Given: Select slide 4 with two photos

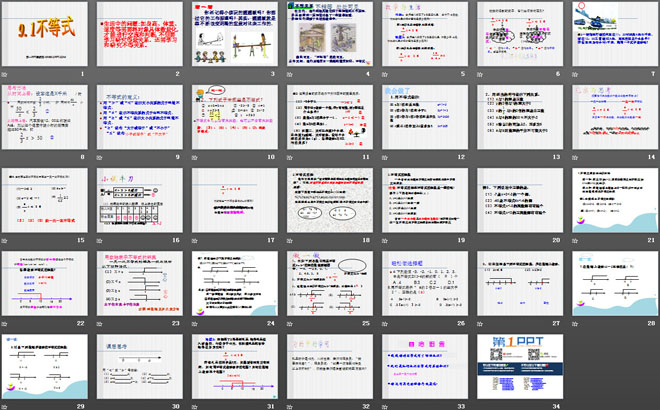Looking at the screenshot, I should pyautogui.click(x=330, y=34).
